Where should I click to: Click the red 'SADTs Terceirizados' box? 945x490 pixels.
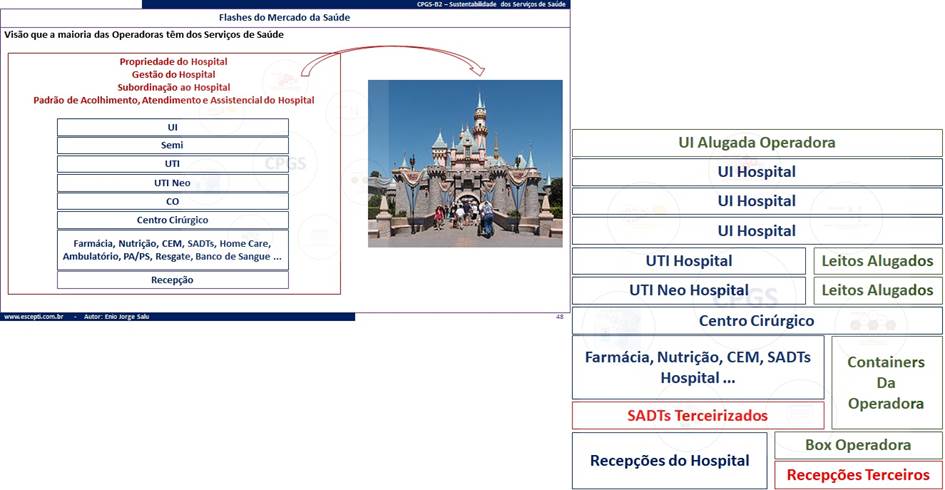698,415
